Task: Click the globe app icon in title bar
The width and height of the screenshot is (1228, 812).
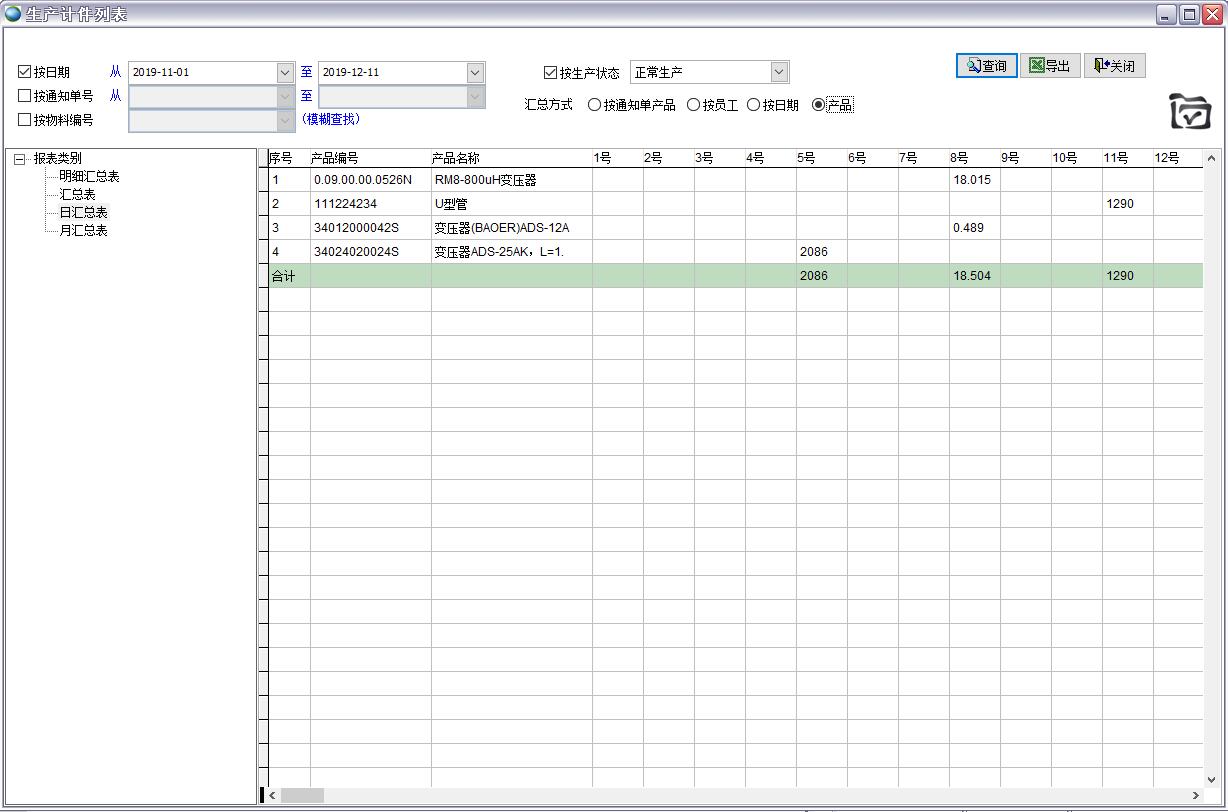Action: click(x=13, y=14)
